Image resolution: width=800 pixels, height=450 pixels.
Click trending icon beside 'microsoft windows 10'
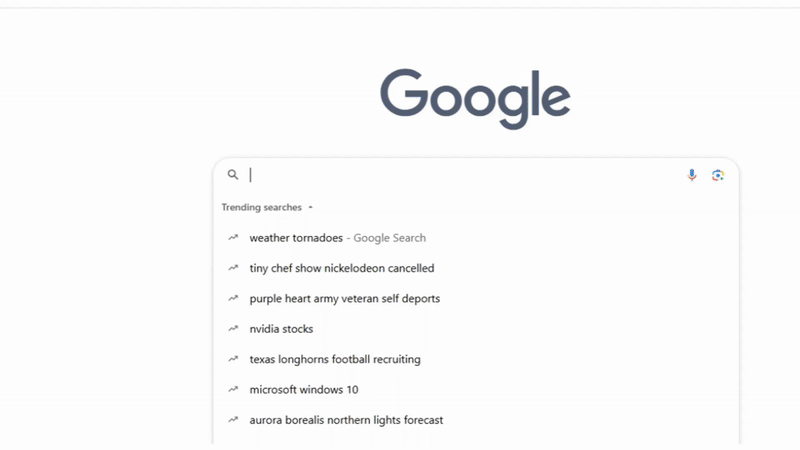(233, 390)
